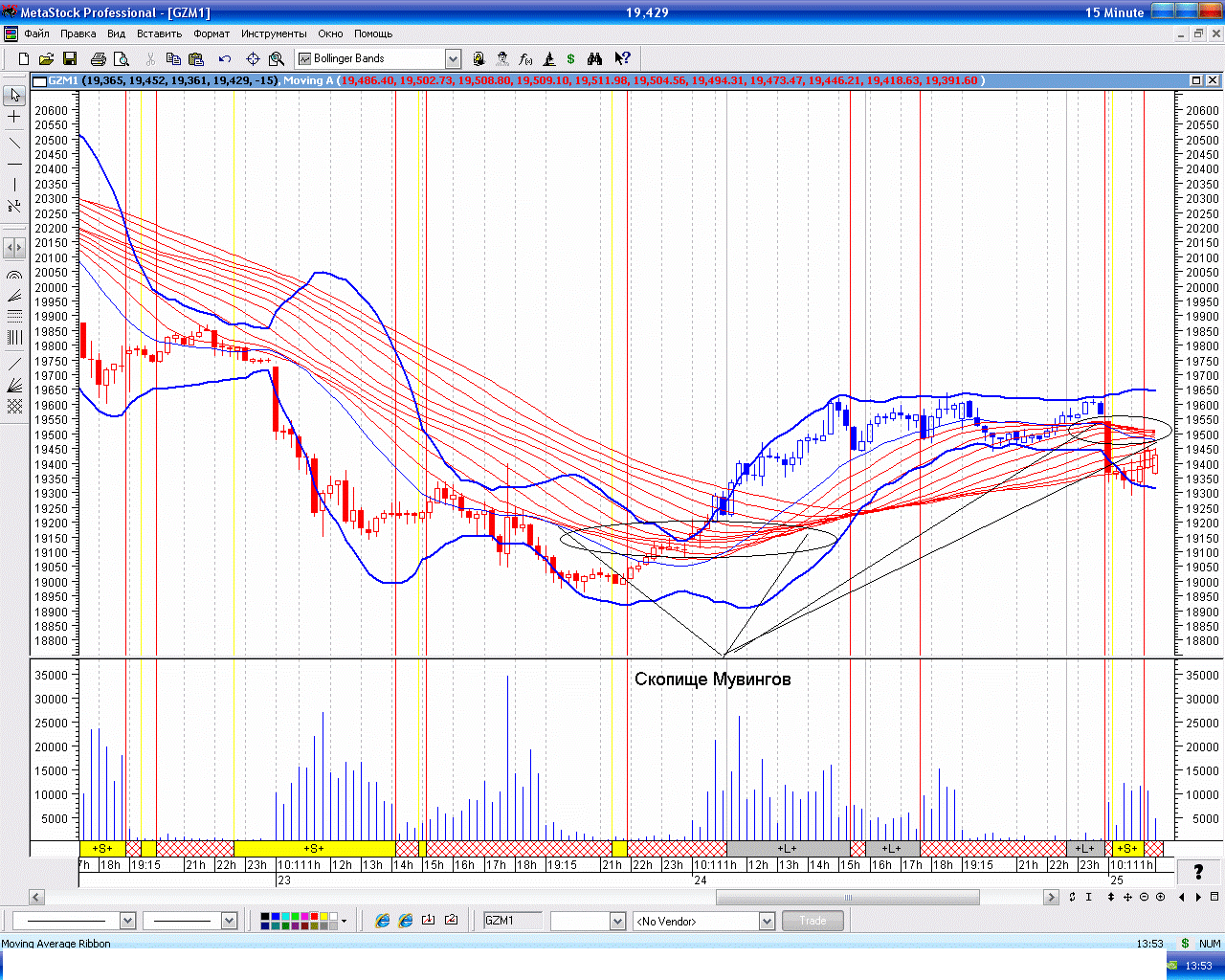1225x980 pixels.
Task: Open the Bollinger Bands indicator dropdown
Action: [453, 59]
